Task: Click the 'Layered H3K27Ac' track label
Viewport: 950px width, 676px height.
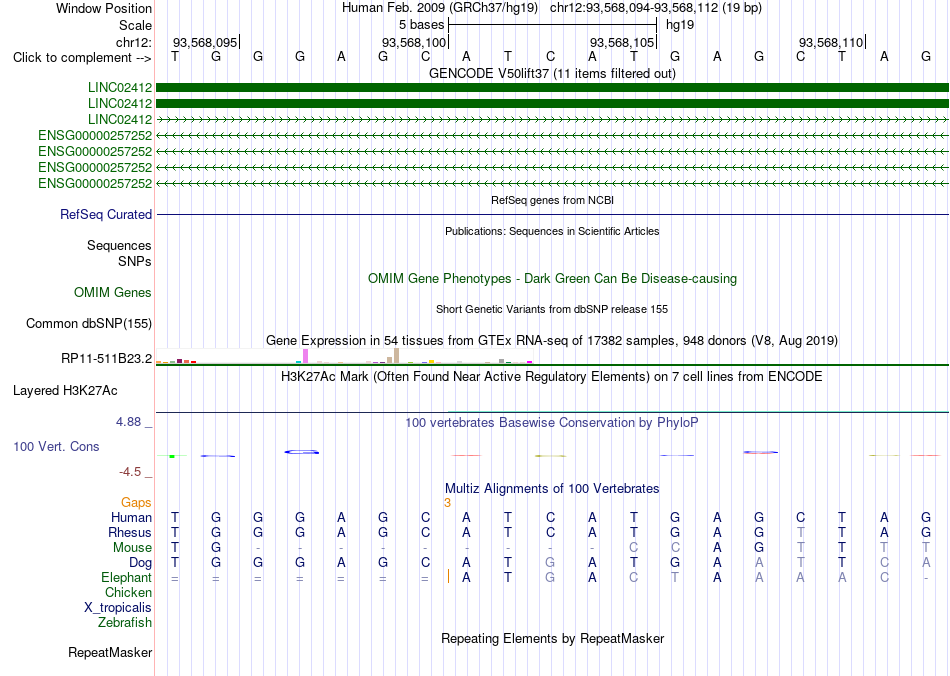Action: [x=65, y=391]
